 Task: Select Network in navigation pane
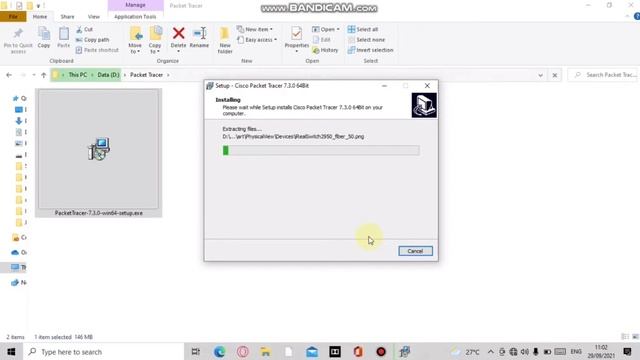[x=19, y=282]
